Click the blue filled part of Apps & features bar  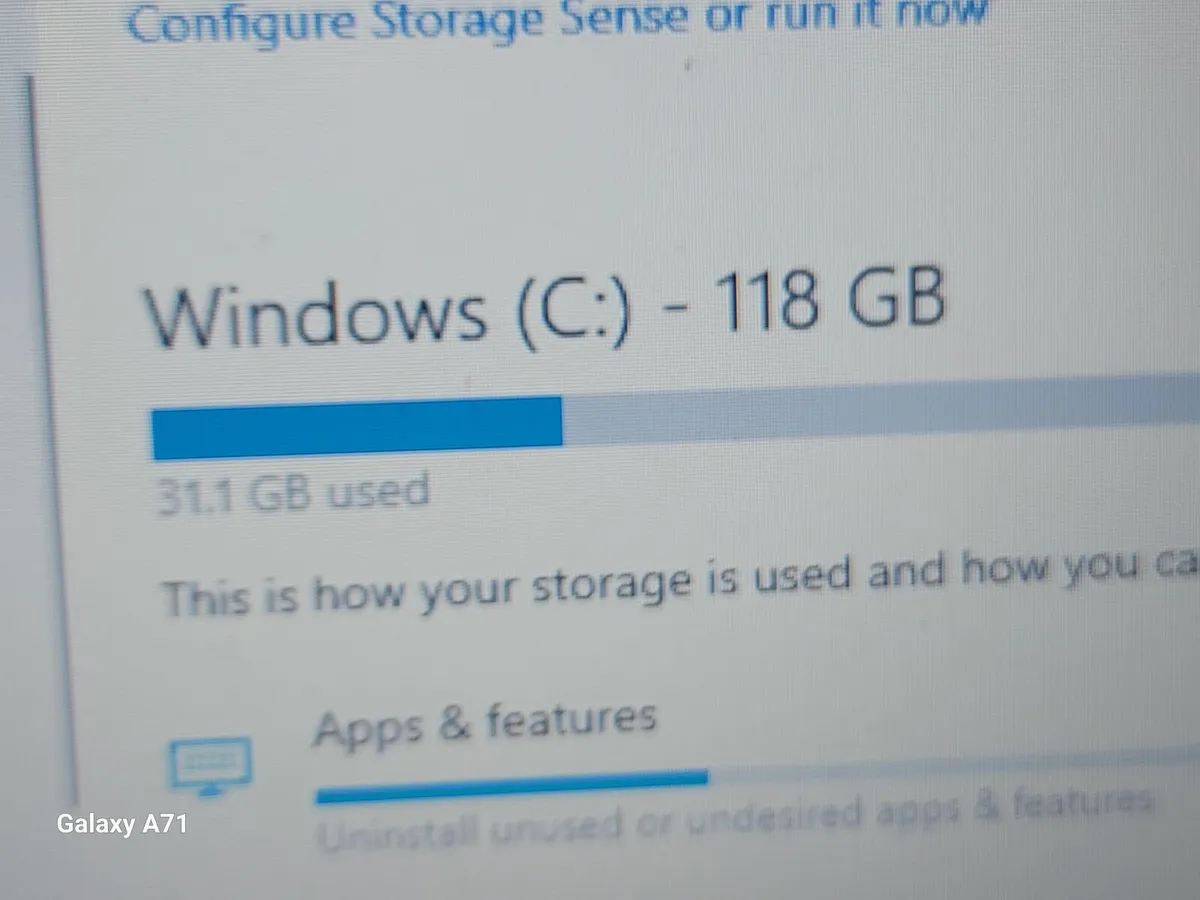point(511,786)
